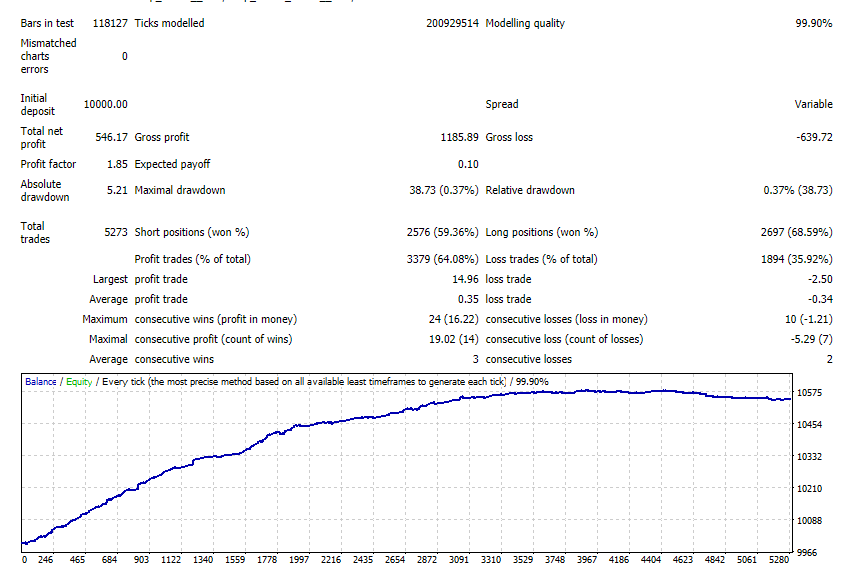Click the 9966 chart axis label

click(x=806, y=553)
